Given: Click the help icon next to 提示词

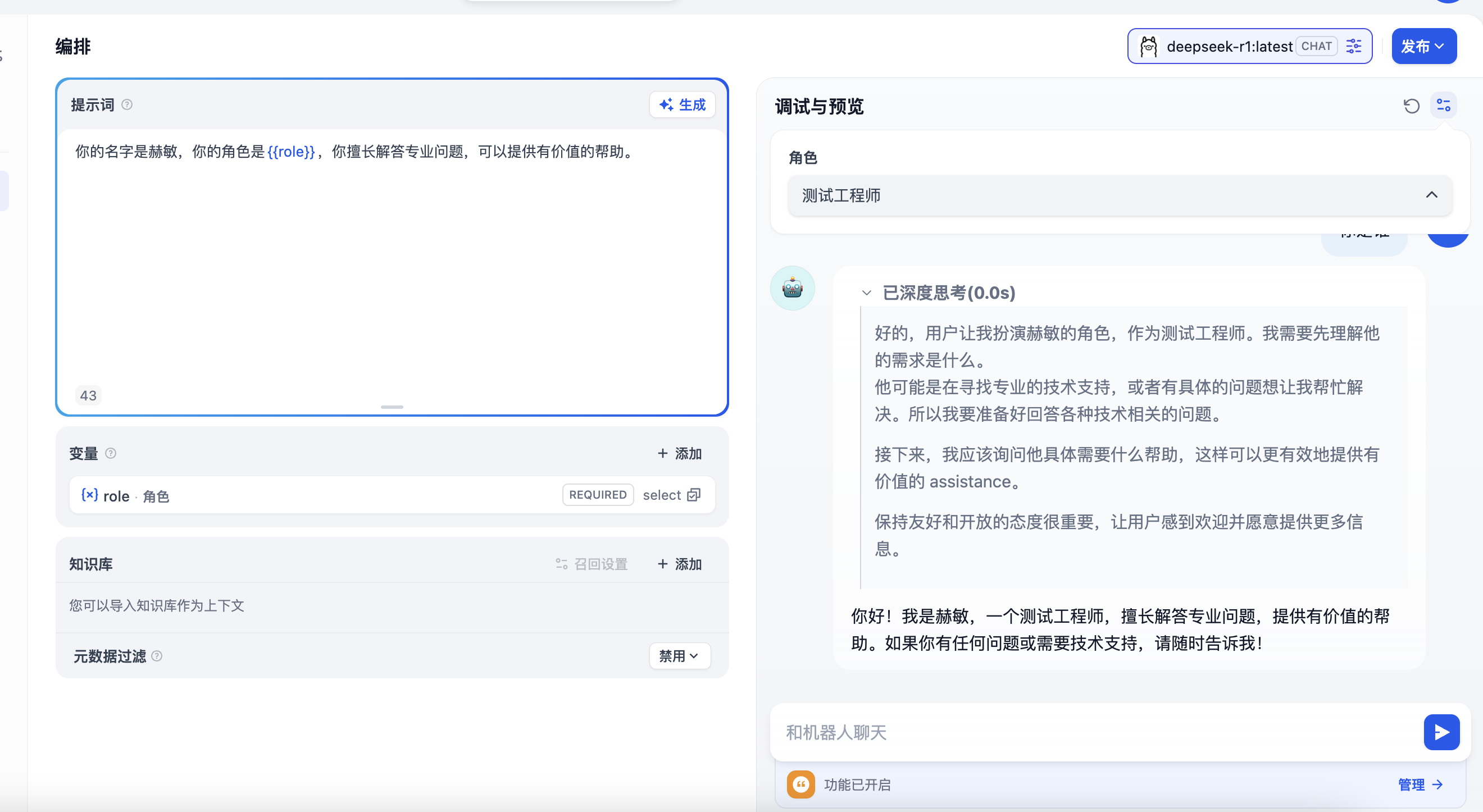Looking at the screenshot, I should 127,105.
